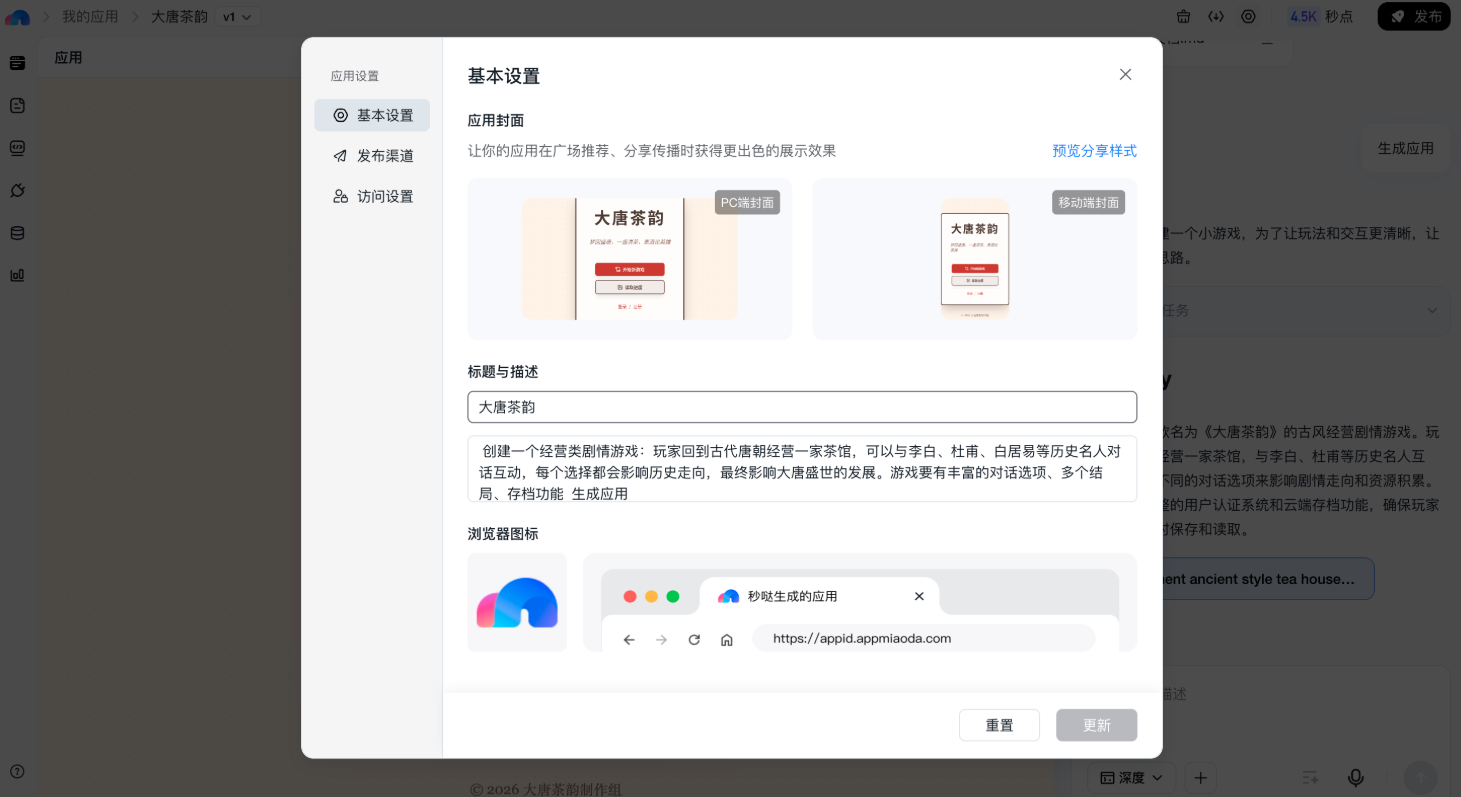1461x797 pixels.
Task: Click the microphone icon in chat input
Action: (x=1356, y=777)
